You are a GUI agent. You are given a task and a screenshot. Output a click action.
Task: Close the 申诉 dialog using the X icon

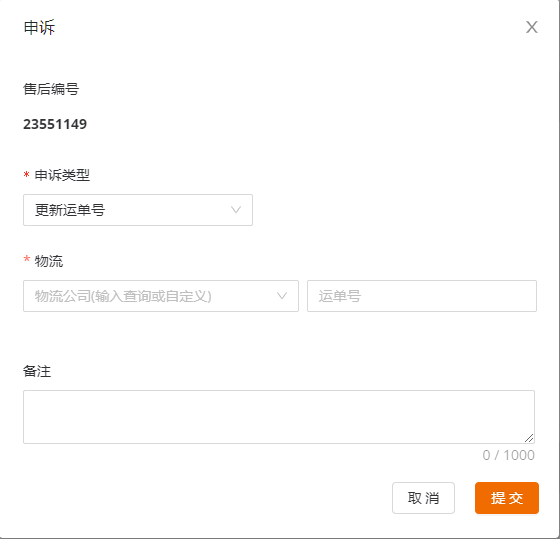click(531, 27)
